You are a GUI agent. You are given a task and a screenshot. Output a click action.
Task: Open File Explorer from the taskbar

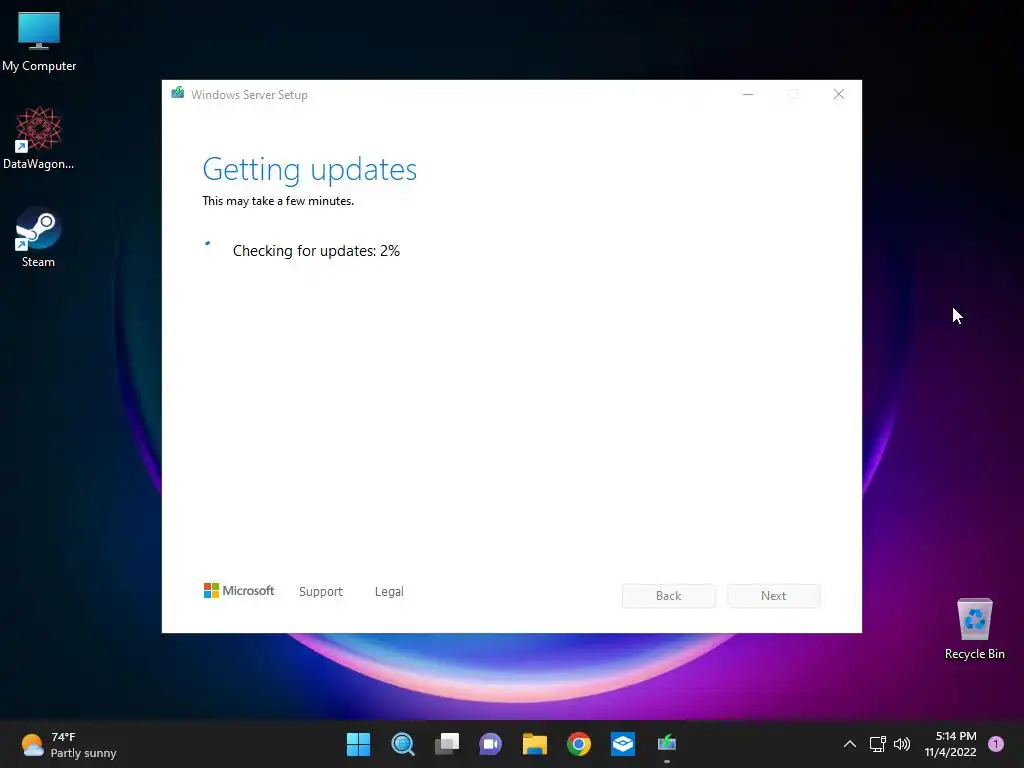pyautogui.click(x=534, y=744)
